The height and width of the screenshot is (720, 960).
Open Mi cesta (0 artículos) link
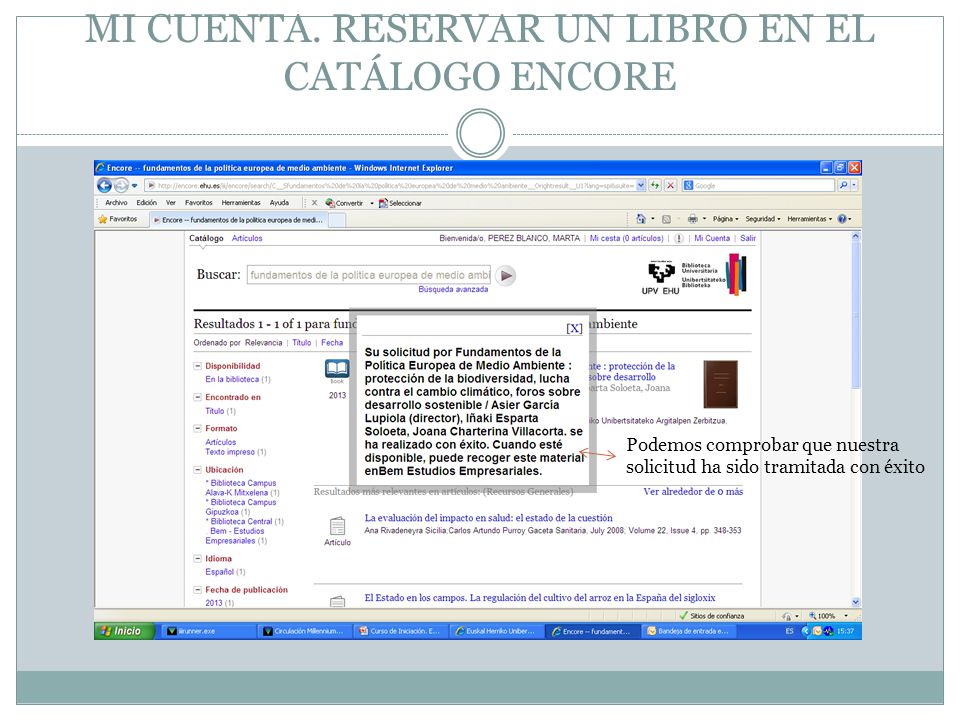click(x=626, y=238)
